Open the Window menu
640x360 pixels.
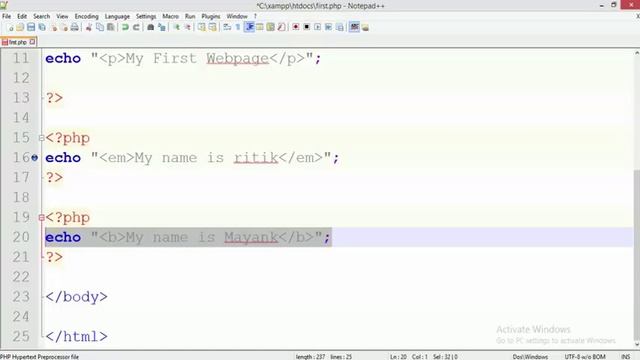pyautogui.click(x=237, y=16)
